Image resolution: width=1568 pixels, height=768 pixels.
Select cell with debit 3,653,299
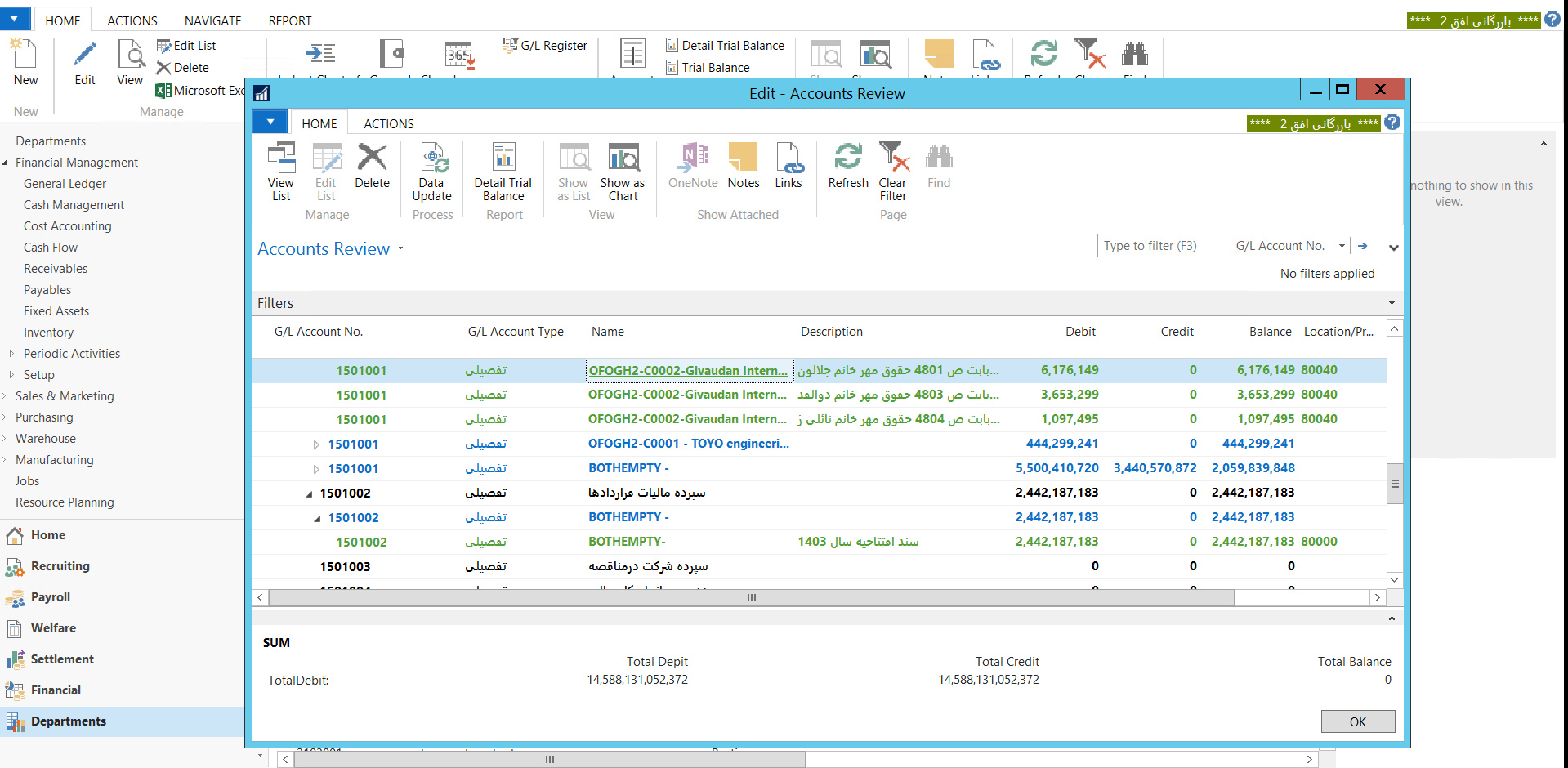pos(1070,395)
